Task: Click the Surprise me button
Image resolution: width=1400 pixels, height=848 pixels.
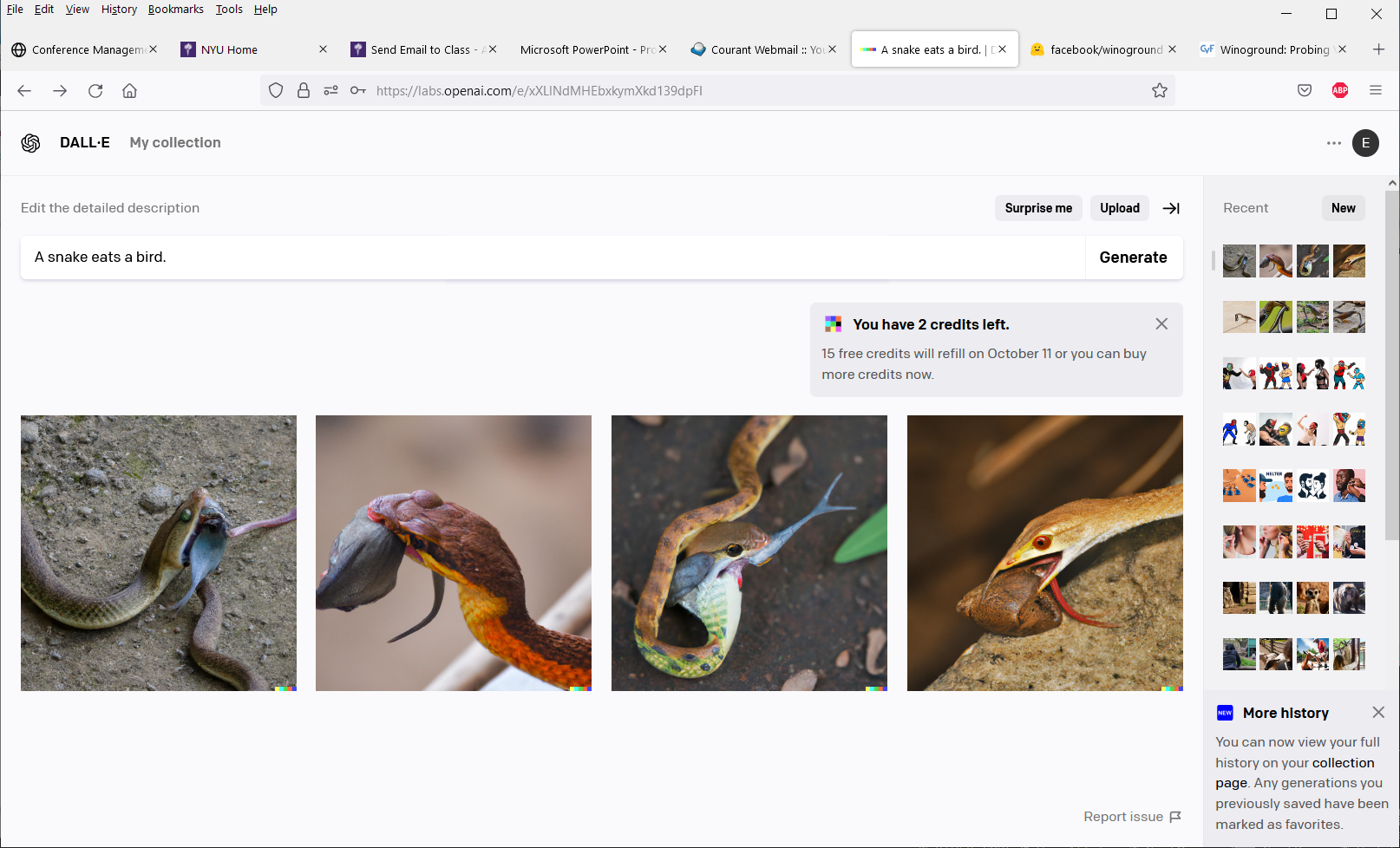Action: click(x=1038, y=208)
